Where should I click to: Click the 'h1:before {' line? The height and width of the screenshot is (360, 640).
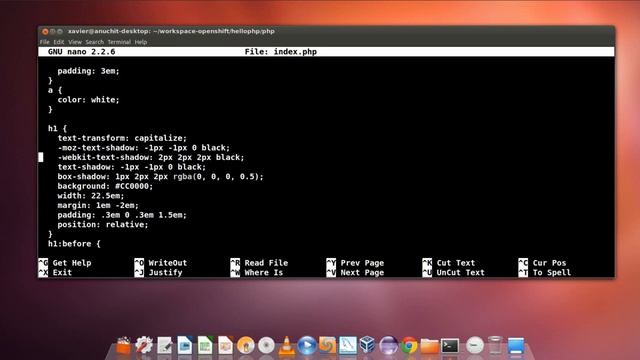tap(74, 244)
